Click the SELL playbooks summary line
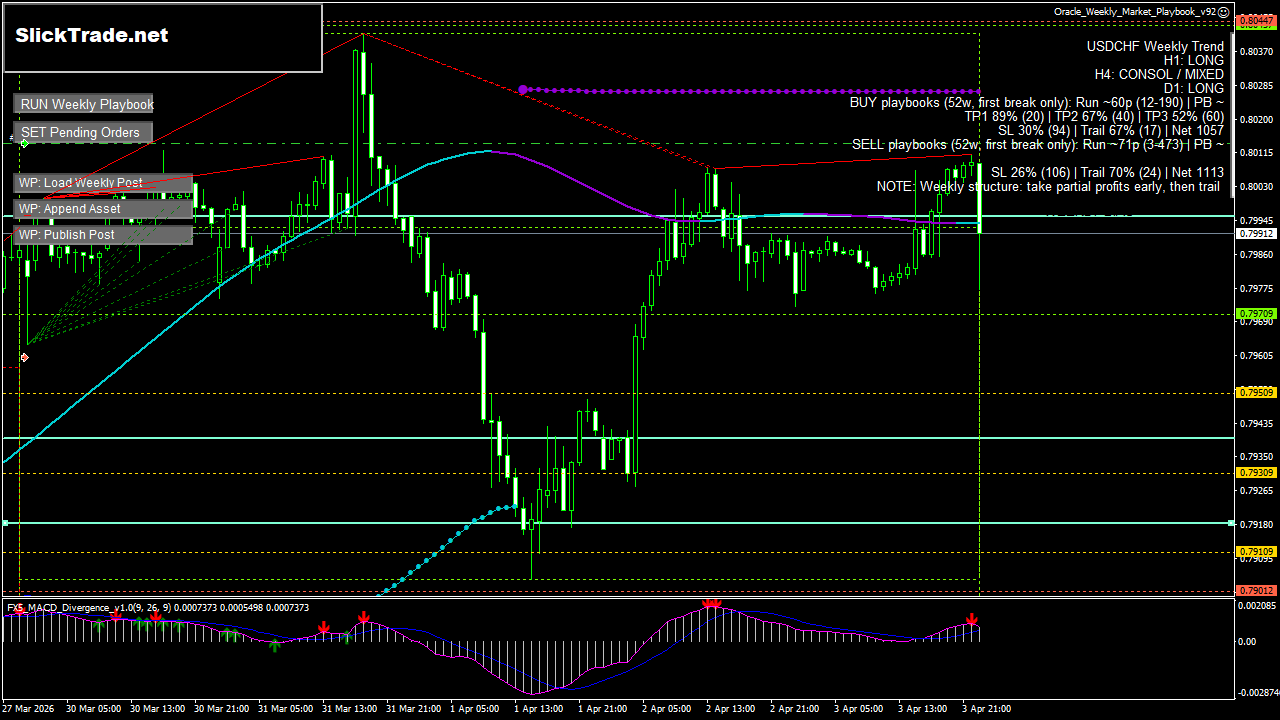 (1038, 144)
